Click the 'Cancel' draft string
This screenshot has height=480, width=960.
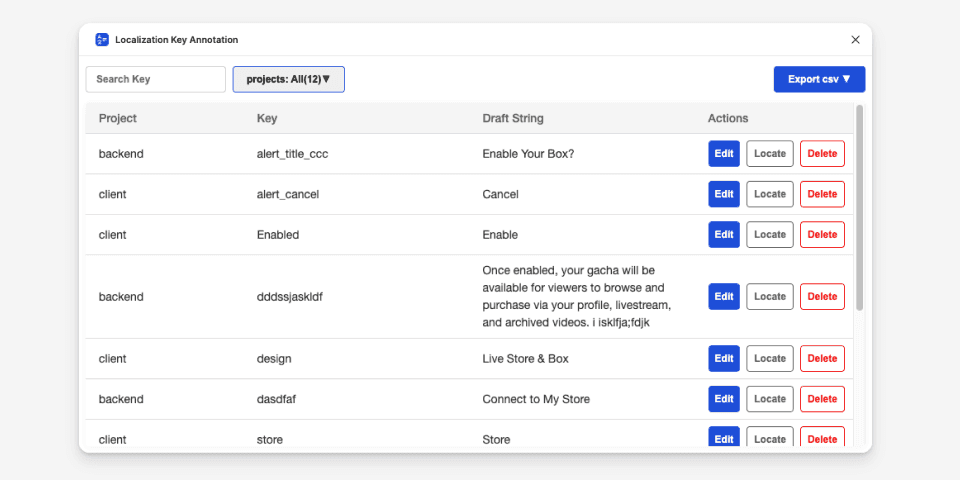pyautogui.click(x=500, y=195)
